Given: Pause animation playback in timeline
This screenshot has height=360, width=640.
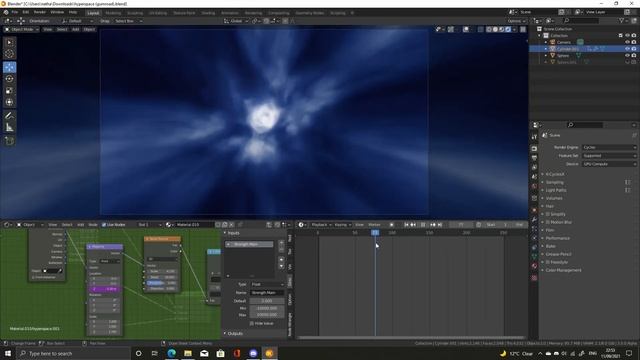Looking at the screenshot, I should pyautogui.click(x=423, y=224).
